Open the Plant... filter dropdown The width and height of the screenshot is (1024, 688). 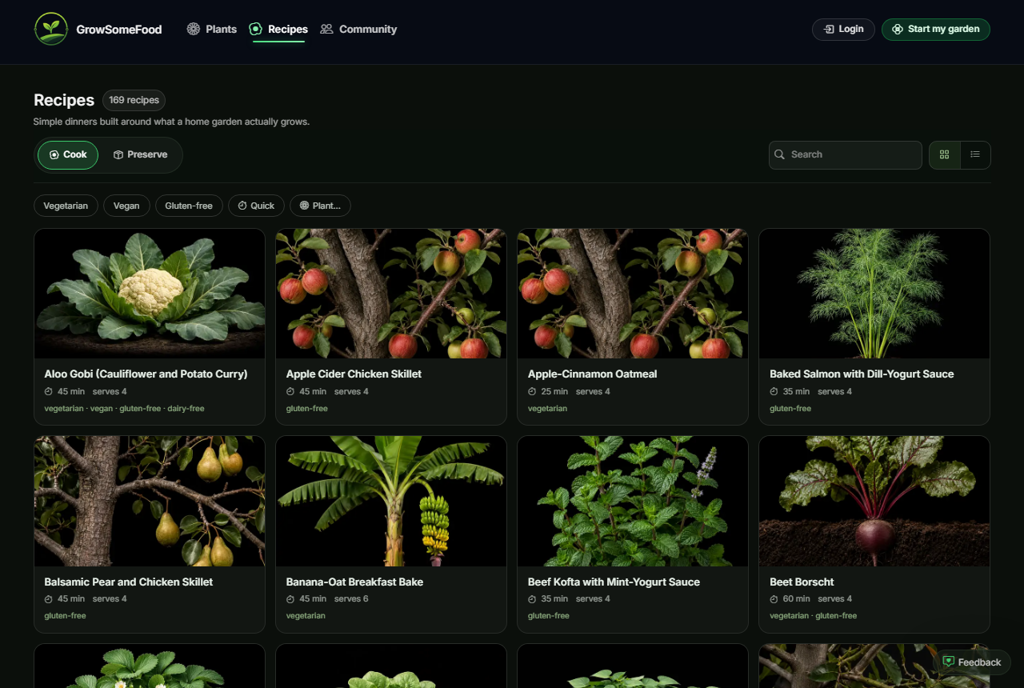tap(320, 206)
